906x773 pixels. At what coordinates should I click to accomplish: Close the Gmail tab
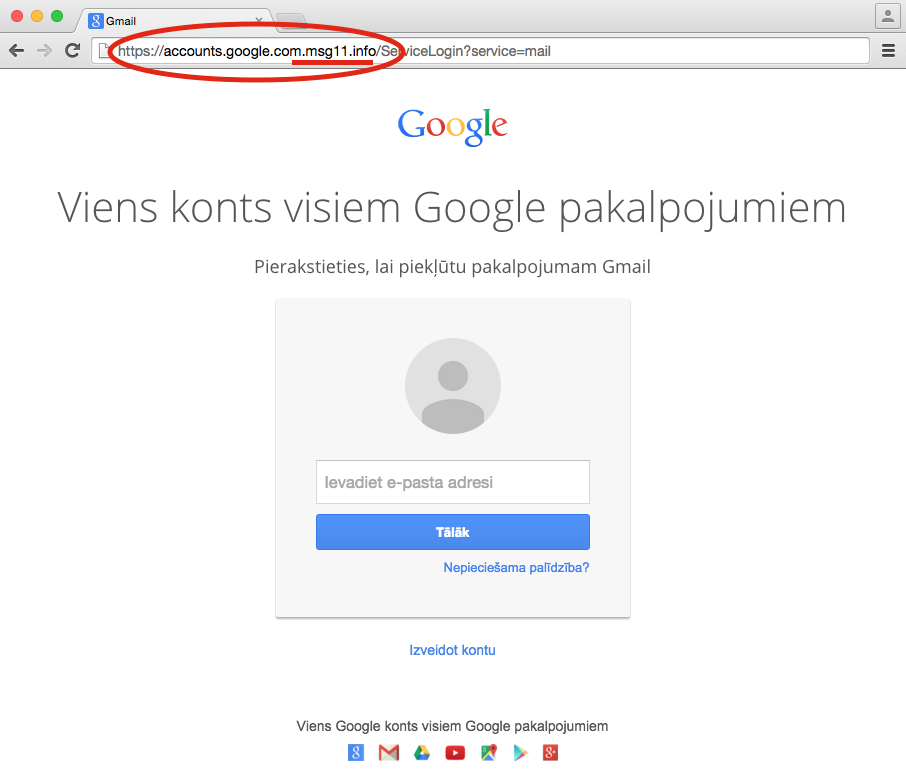click(260, 20)
